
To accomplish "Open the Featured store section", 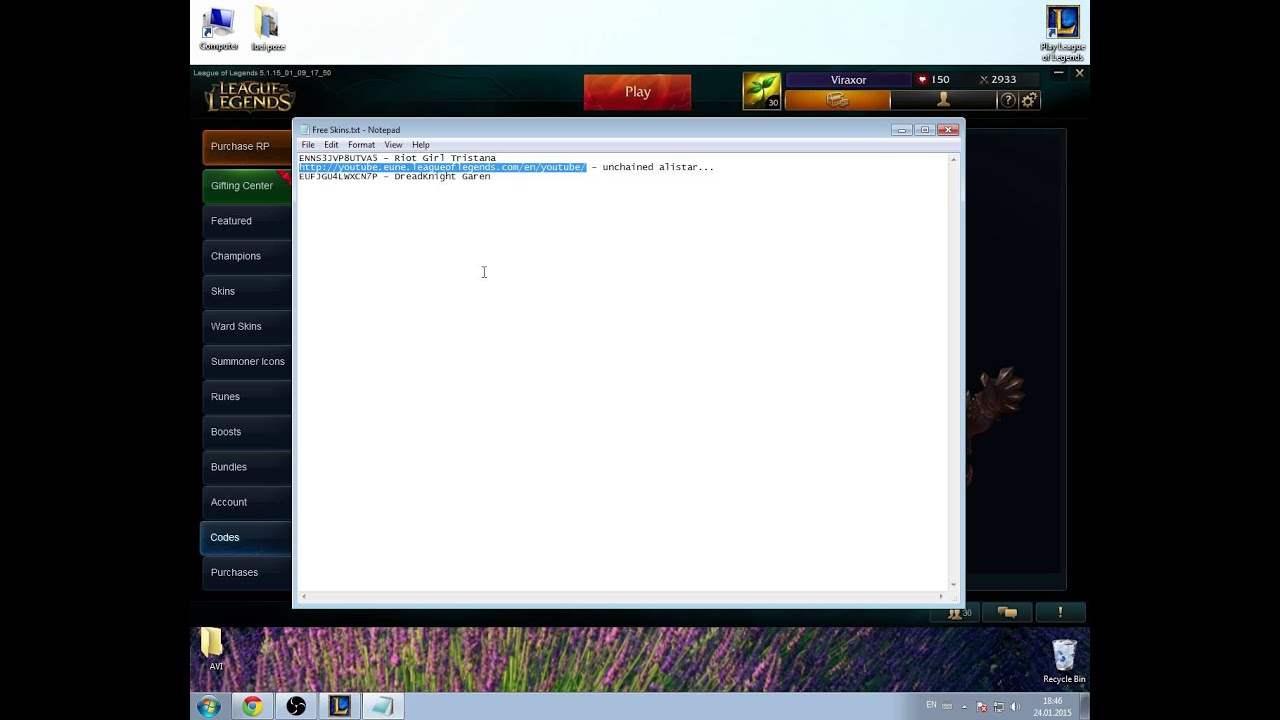I will point(246,221).
